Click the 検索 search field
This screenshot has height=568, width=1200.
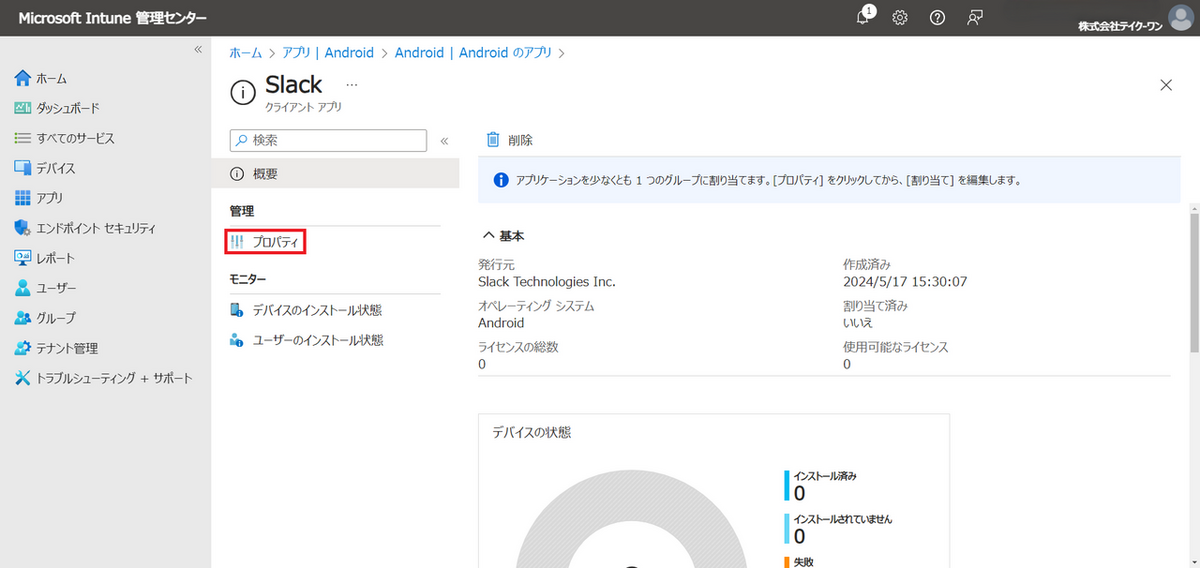(x=328, y=141)
